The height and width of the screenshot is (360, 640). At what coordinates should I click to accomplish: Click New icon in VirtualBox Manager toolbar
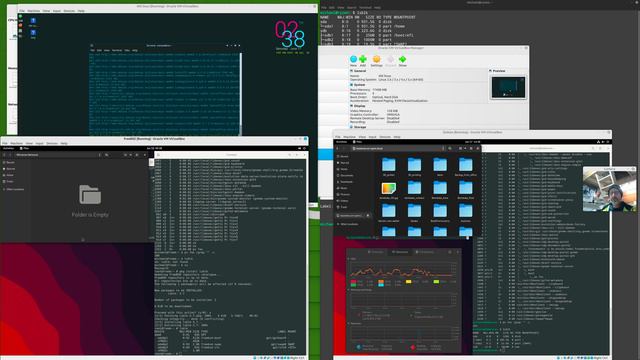[353, 59]
